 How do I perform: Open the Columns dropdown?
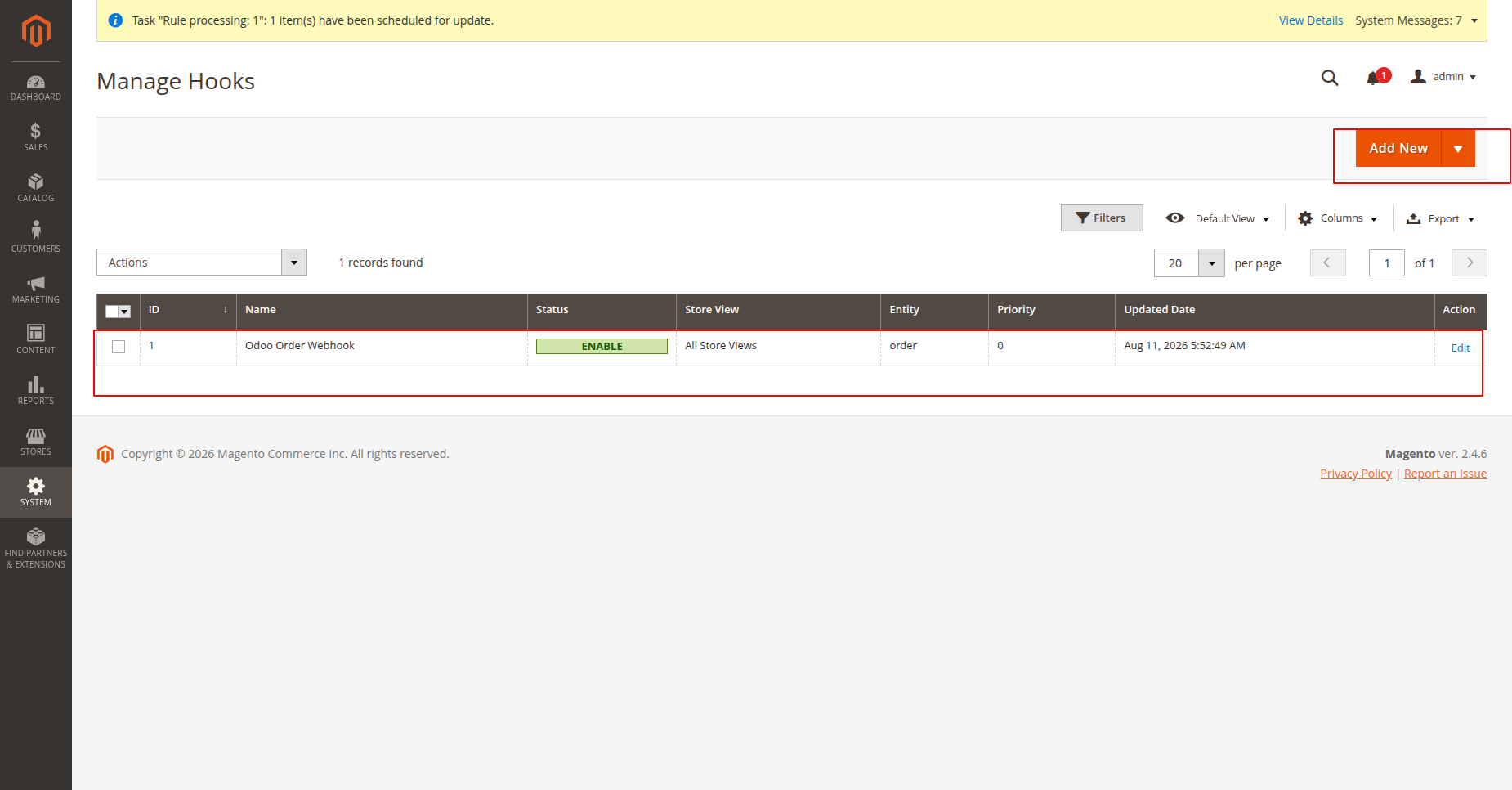1338,218
